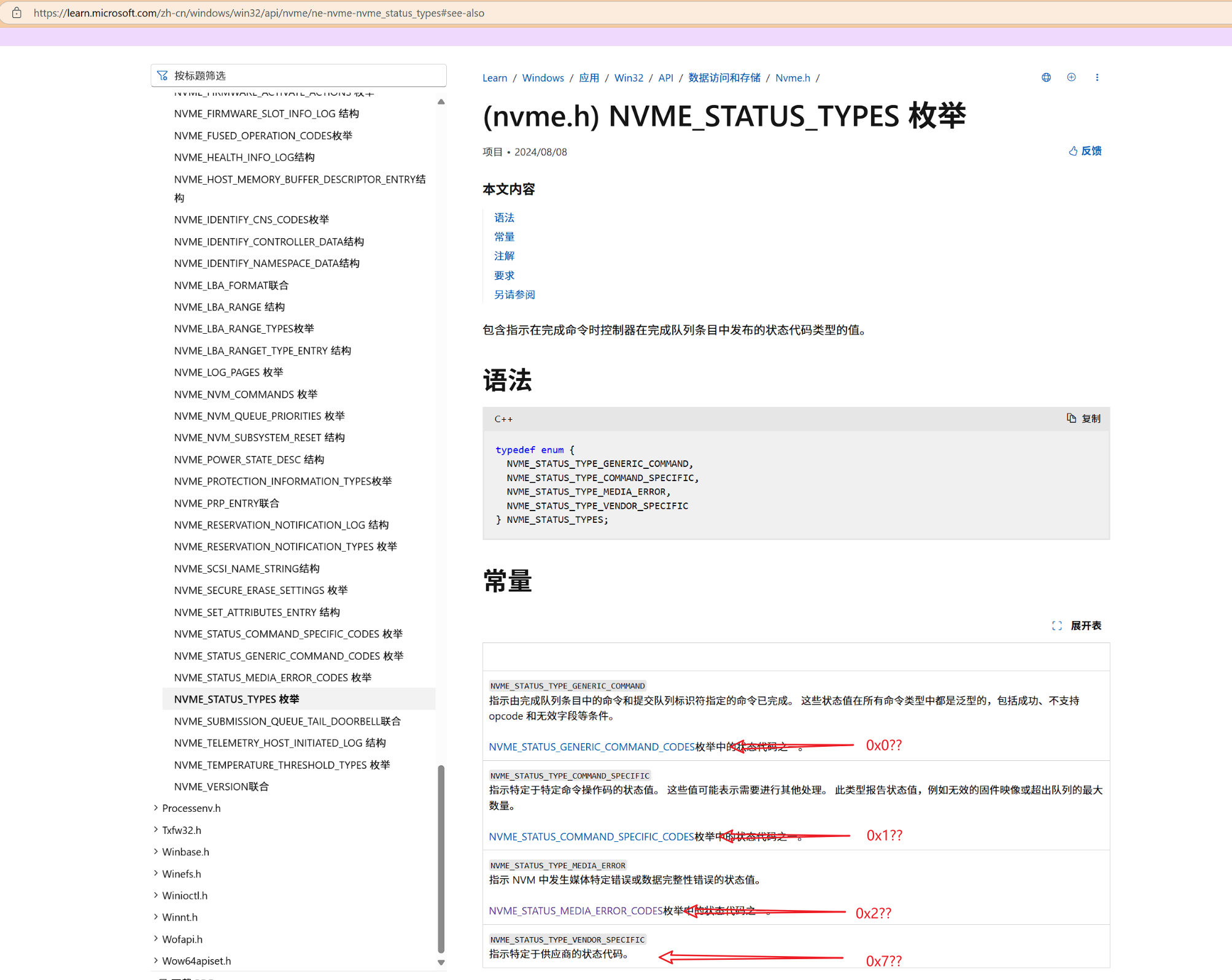The height and width of the screenshot is (980, 1232).
Task: Open NVME_RESERVATION_NOTIFICATION_LOG 结构 item
Action: (x=281, y=525)
